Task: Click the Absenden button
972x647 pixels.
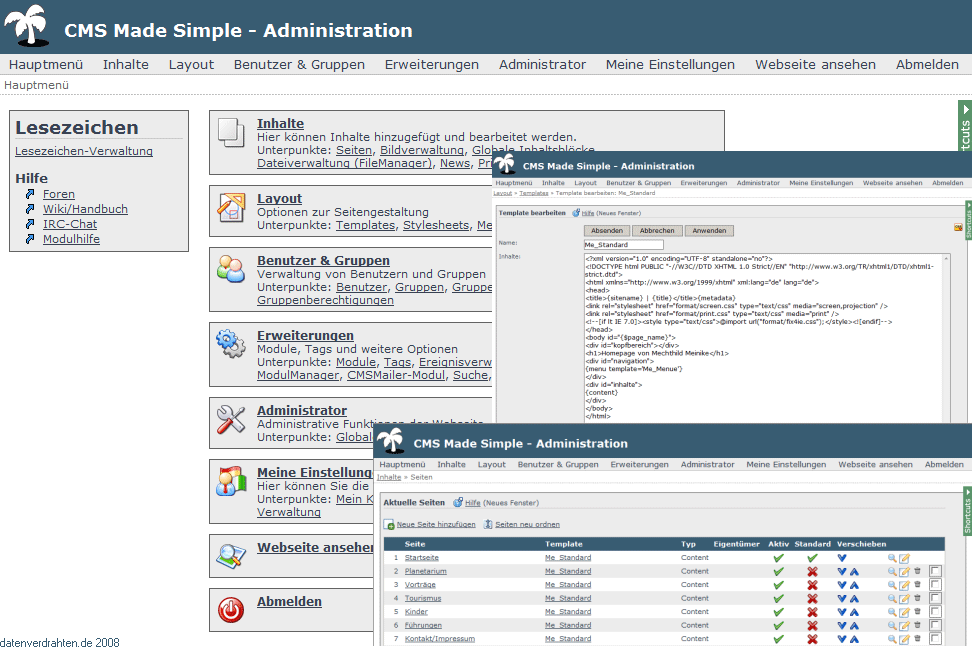Action: 607,231
